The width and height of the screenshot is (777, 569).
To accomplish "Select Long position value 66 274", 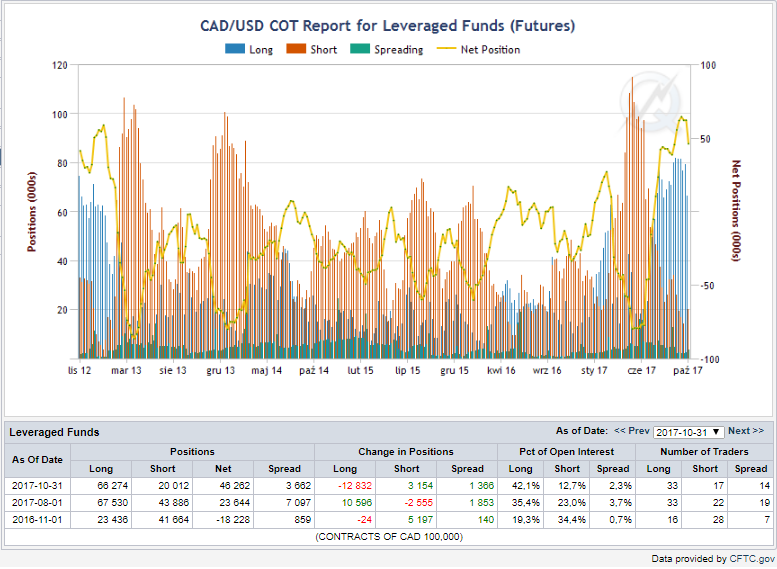I will (112, 486).
